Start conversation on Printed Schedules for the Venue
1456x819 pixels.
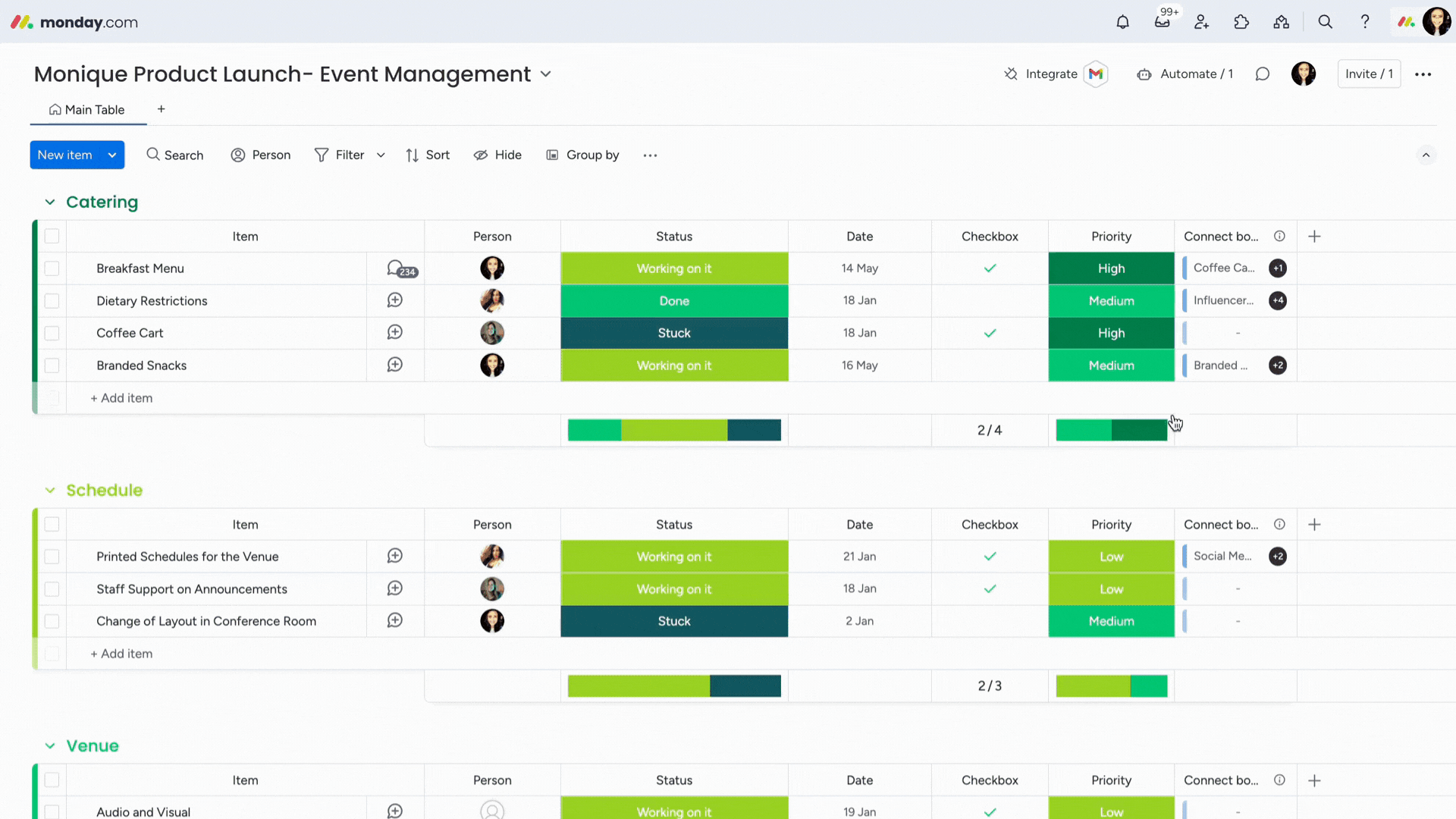coord(395,556)
